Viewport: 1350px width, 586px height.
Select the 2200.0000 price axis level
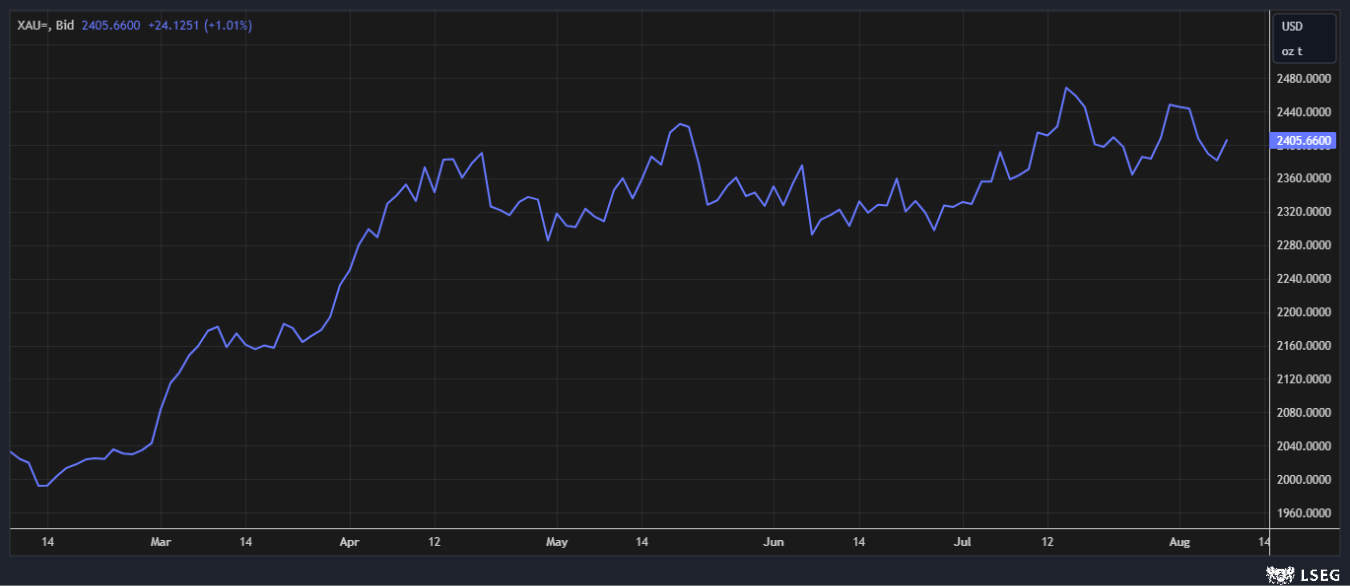pyautogui.click(x=1304, y=312)
